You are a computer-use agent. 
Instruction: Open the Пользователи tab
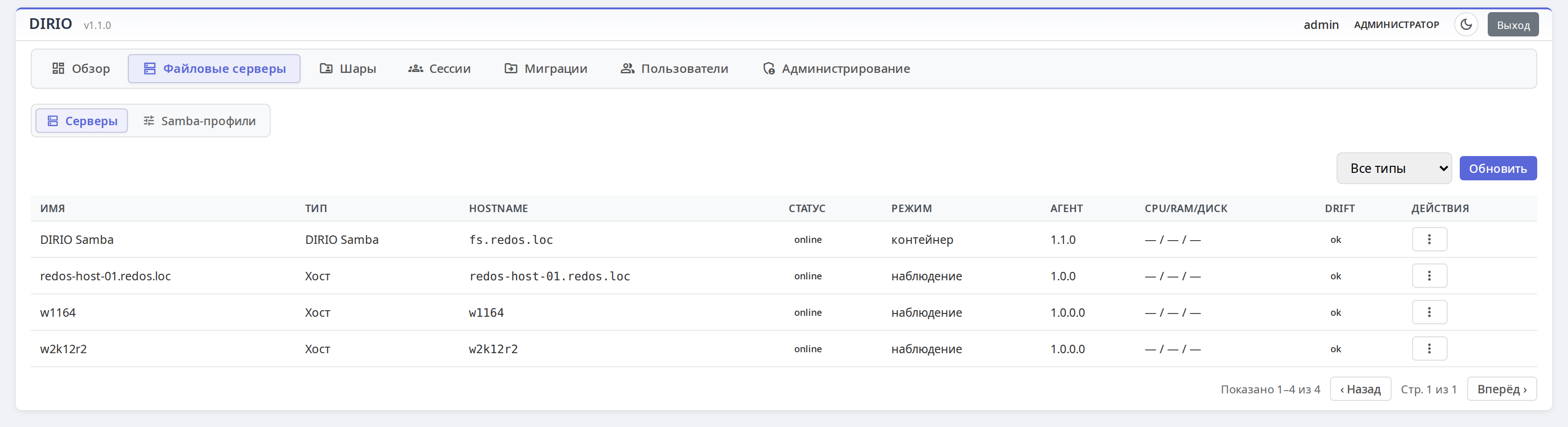pyautogui.click(x=674, y=68)
